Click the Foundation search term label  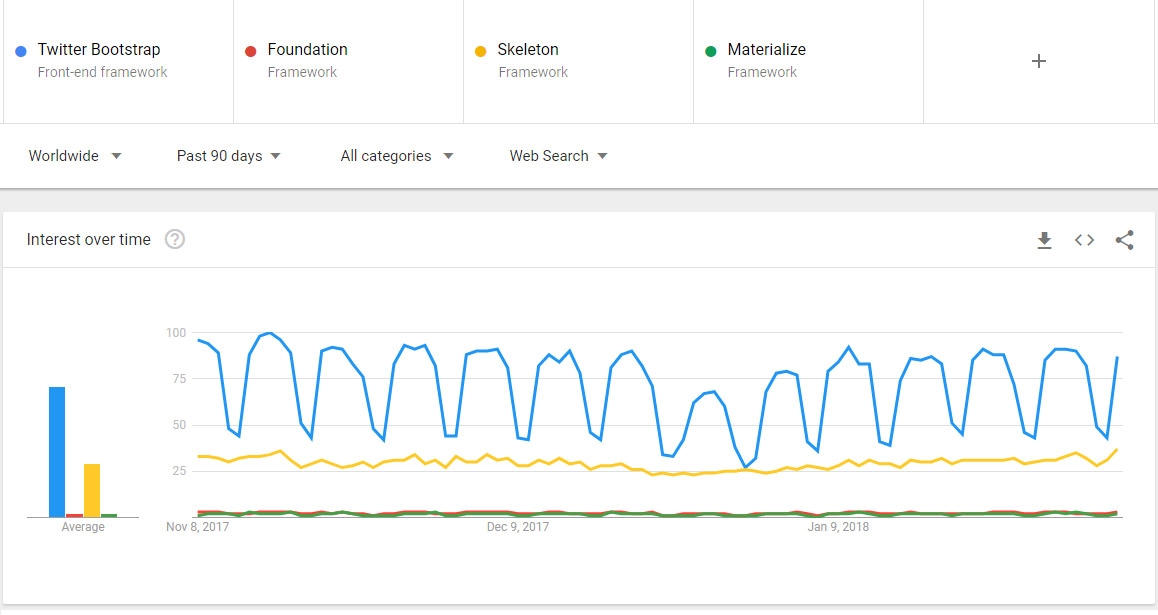pos(306,49)
